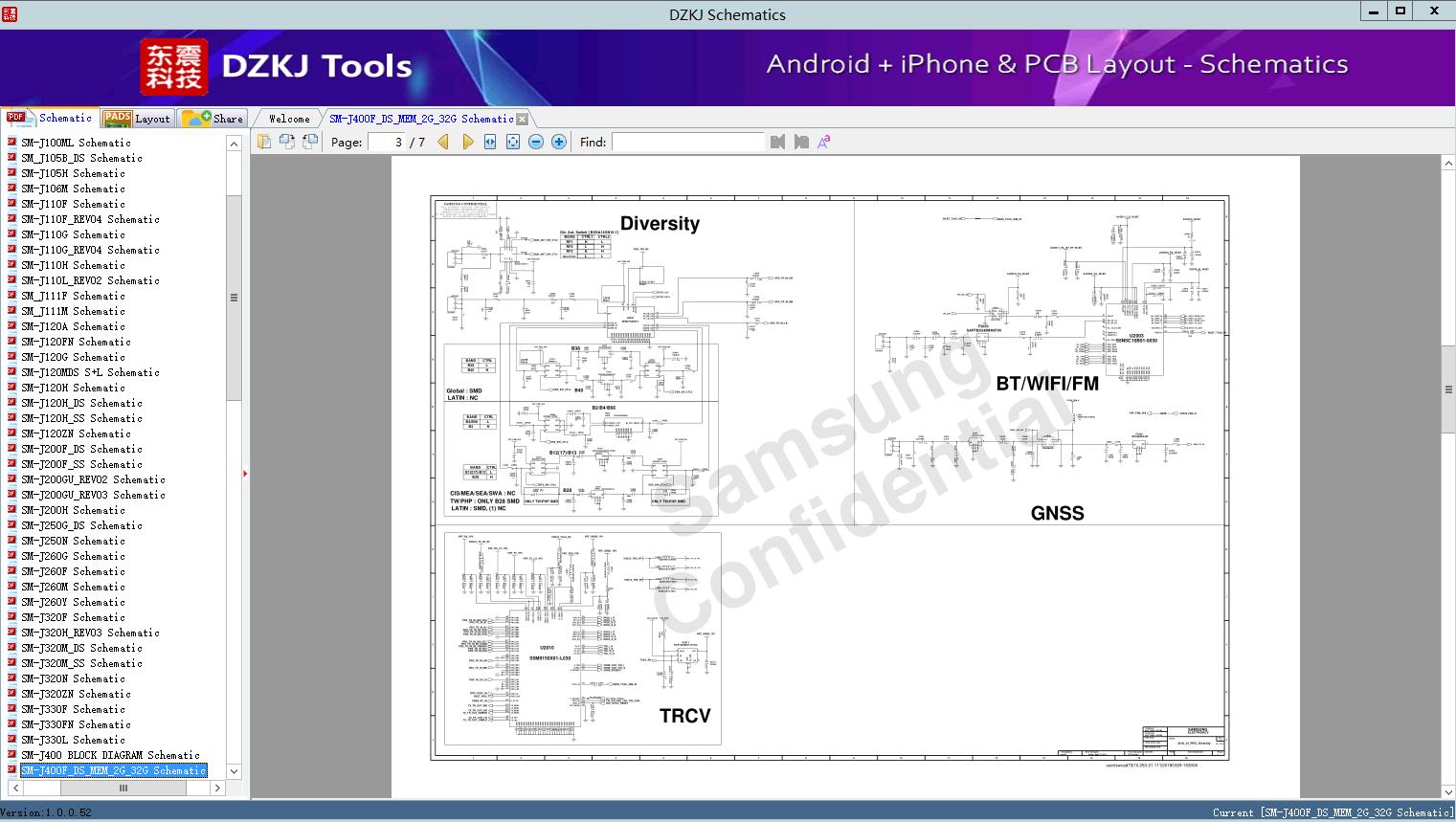1456x822 pixels.
Task: Select SM-J330FN Schematic
Action: pos(76,724)
